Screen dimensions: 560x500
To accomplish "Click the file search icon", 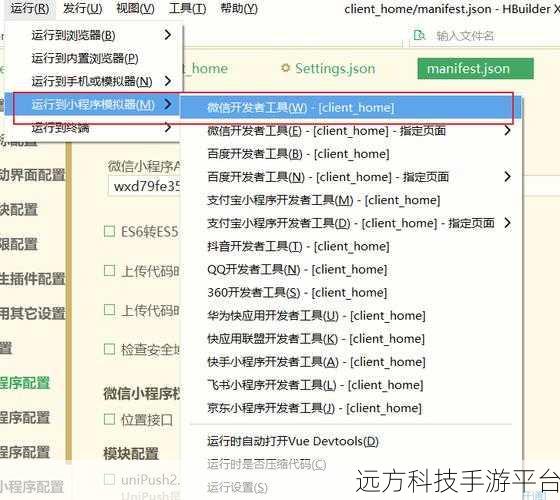I will (x=419, y=35).
